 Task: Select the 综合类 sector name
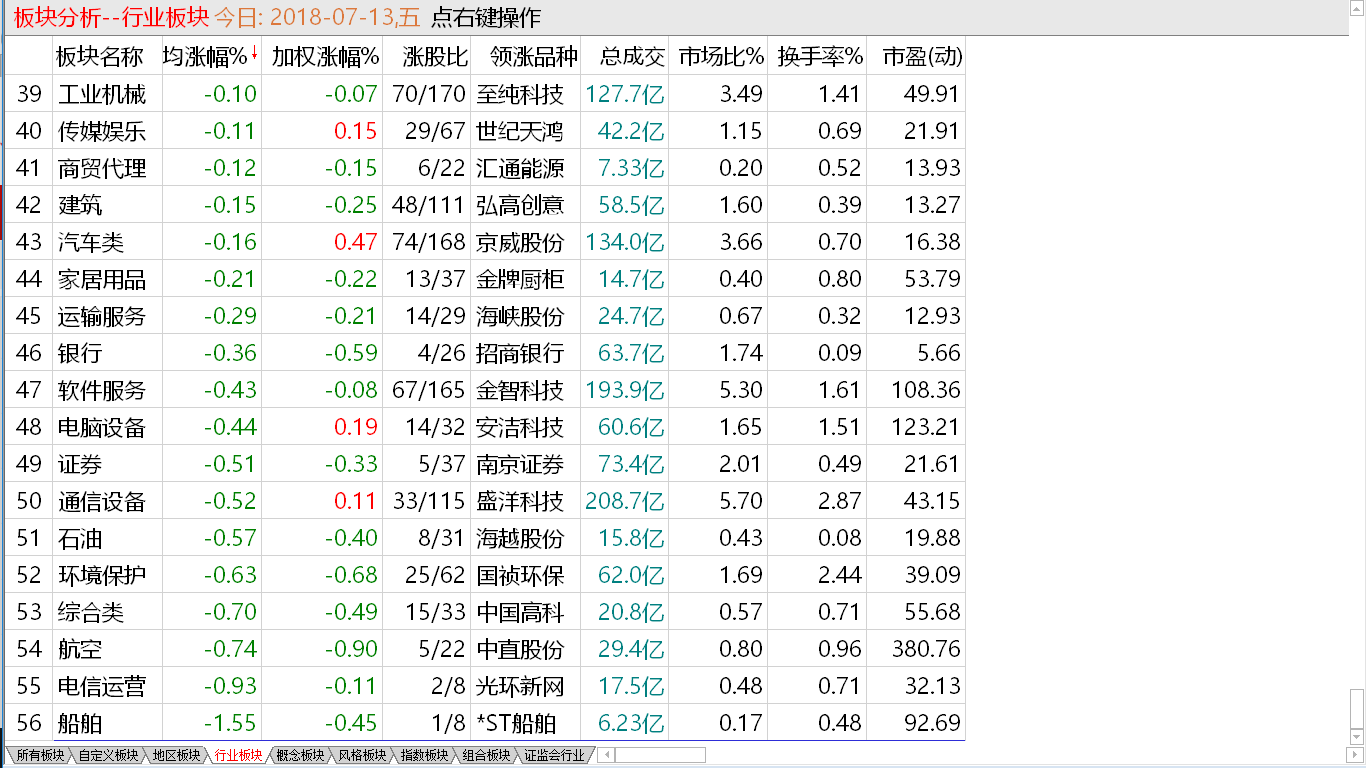click(x=91, y=612)
